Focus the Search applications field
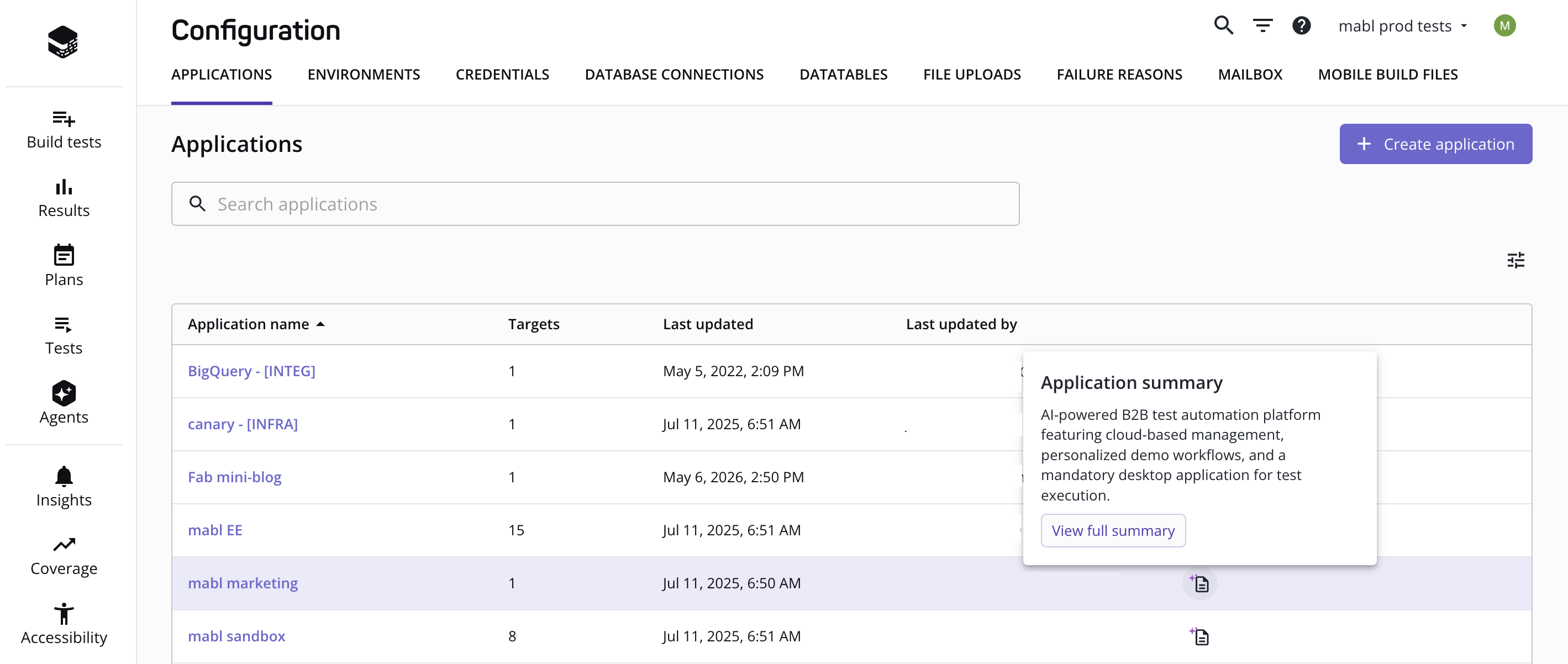Viewport: 1568px width, 664px height. click(595, 204)
